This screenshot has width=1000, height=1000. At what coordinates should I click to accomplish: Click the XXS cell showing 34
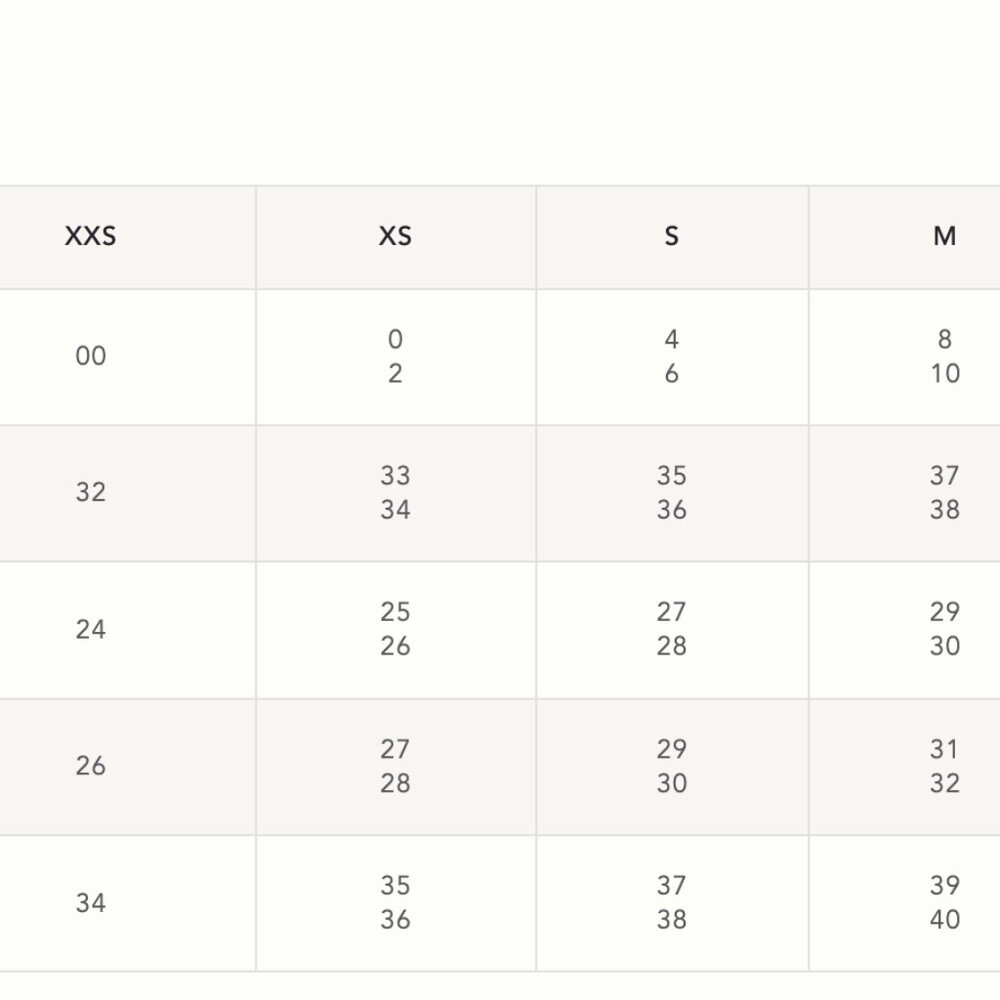point(91,903)
